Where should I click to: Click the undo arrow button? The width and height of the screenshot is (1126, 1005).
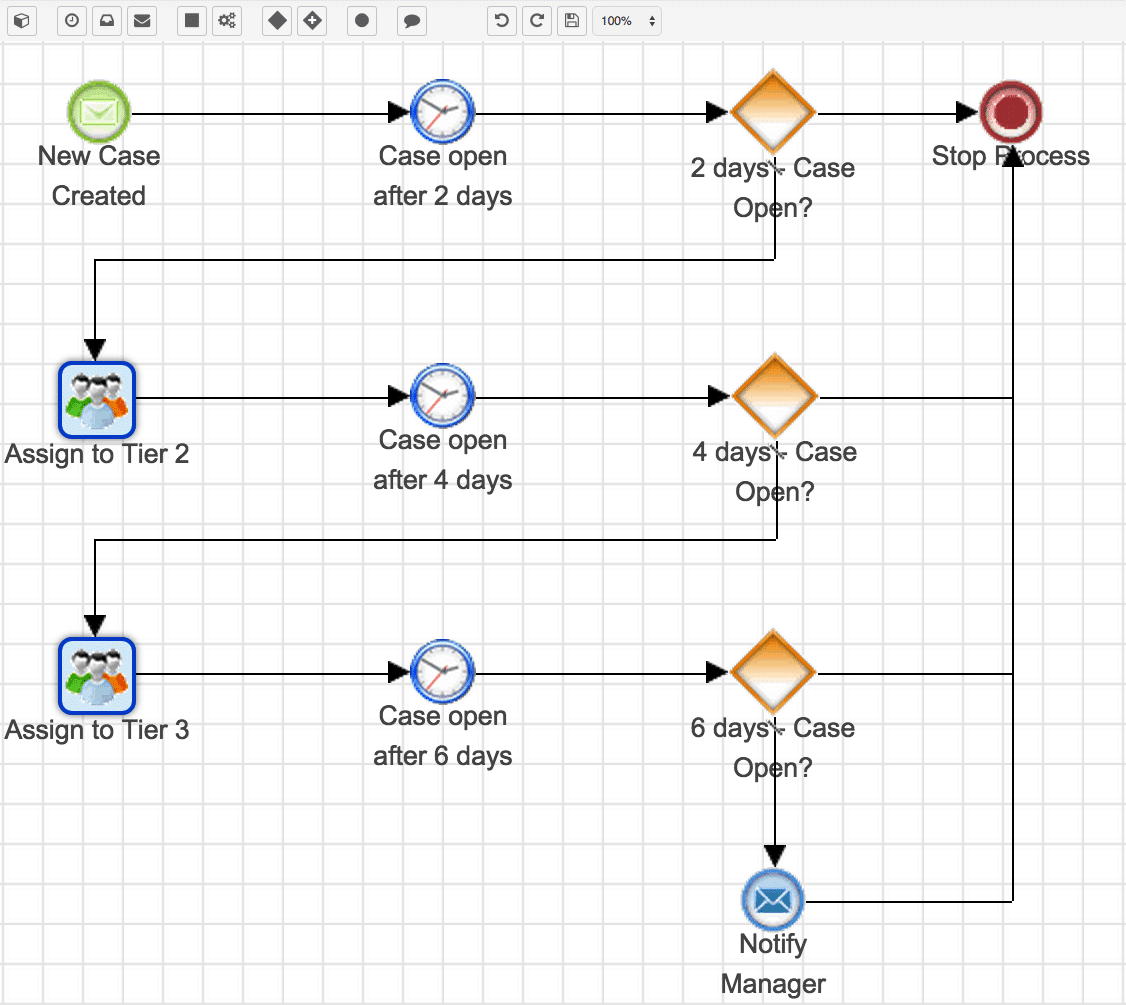pos(502,21)
